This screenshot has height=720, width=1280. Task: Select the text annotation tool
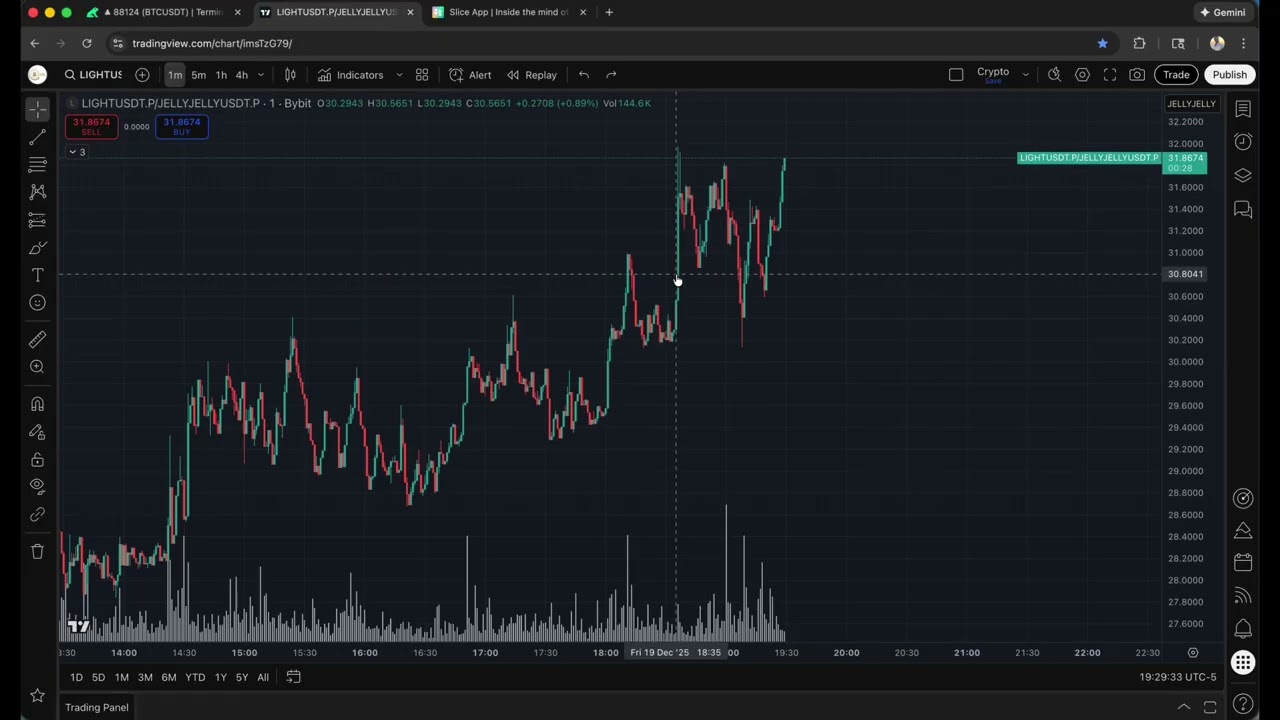pyautogui.click(x=37, y=275)
